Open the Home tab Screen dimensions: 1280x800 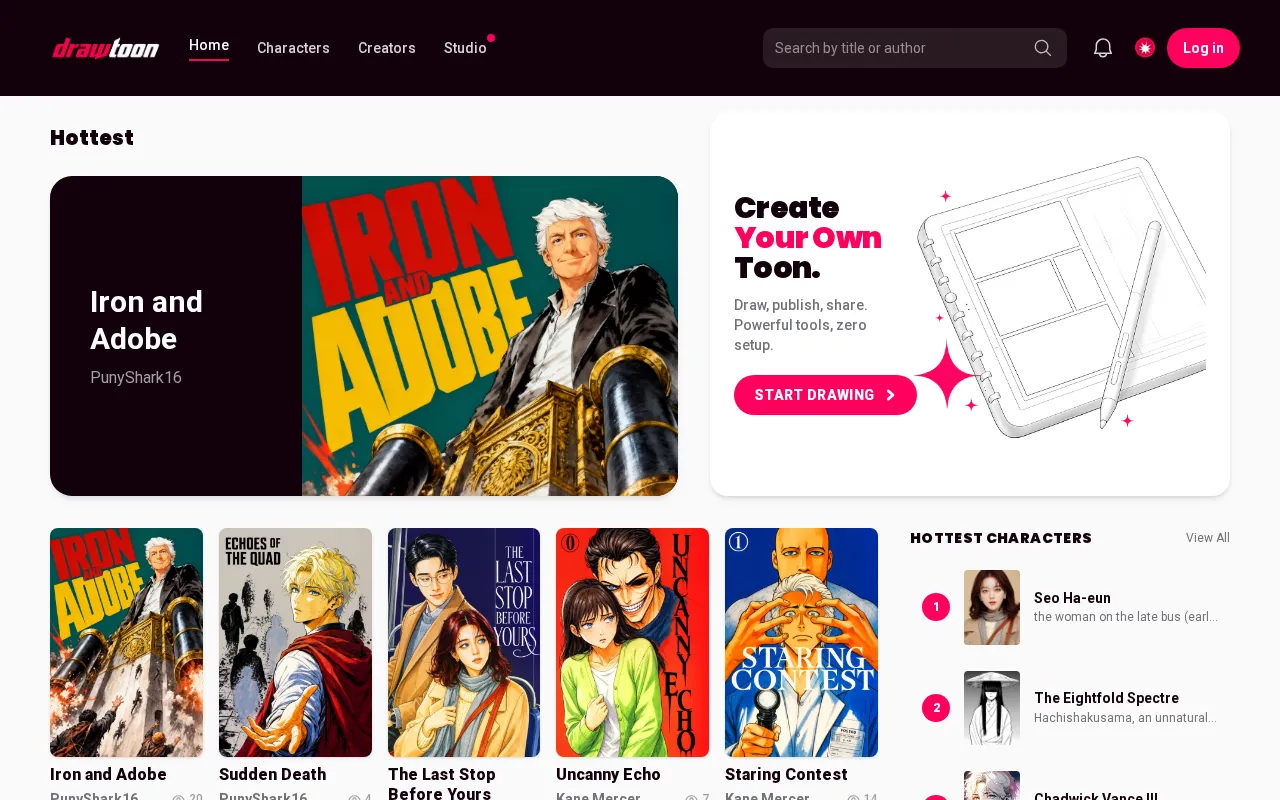[x=209, y=45]
